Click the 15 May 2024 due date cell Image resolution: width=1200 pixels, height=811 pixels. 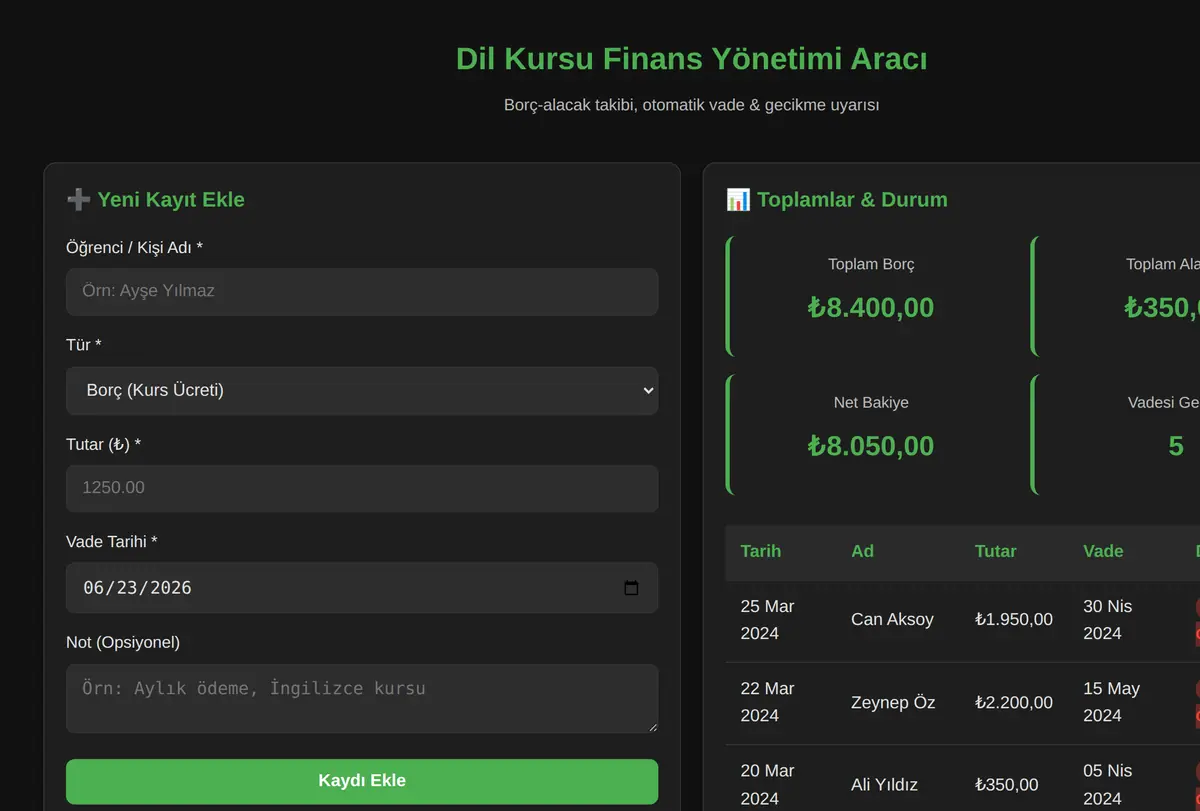[1111, 702]
